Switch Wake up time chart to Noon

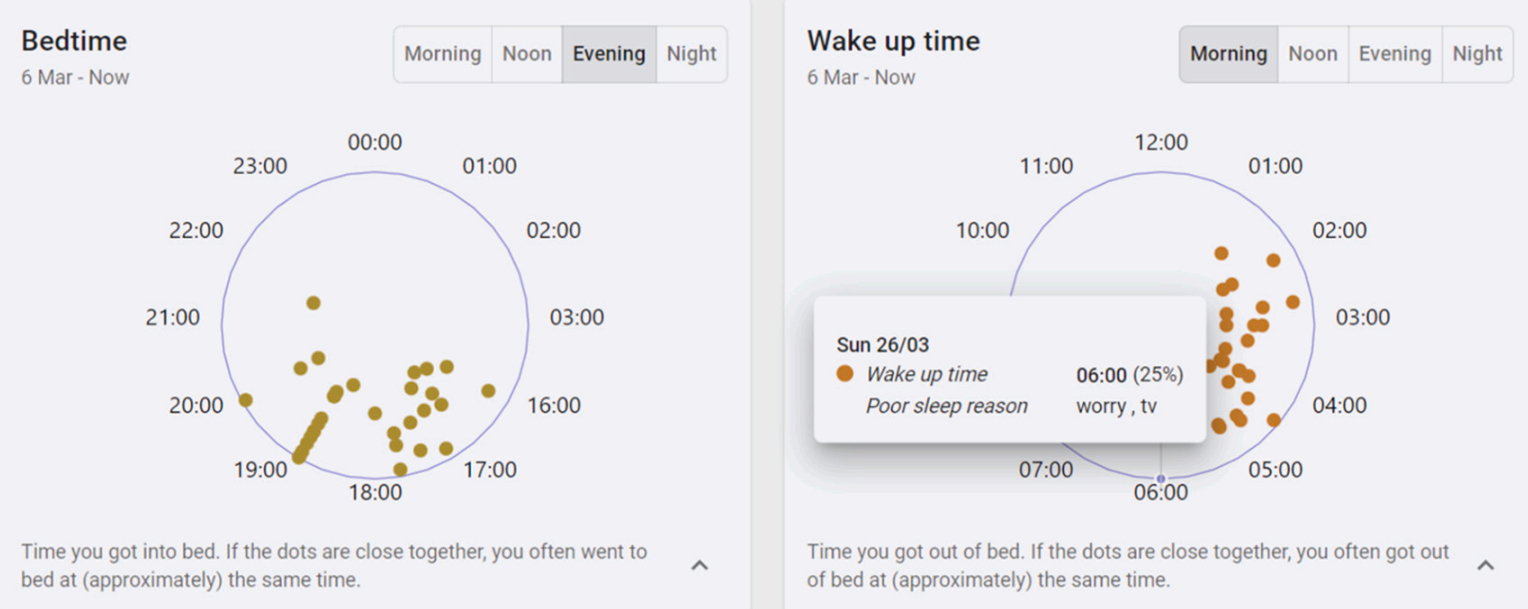pyautogui.click(x=1313, y=54)
